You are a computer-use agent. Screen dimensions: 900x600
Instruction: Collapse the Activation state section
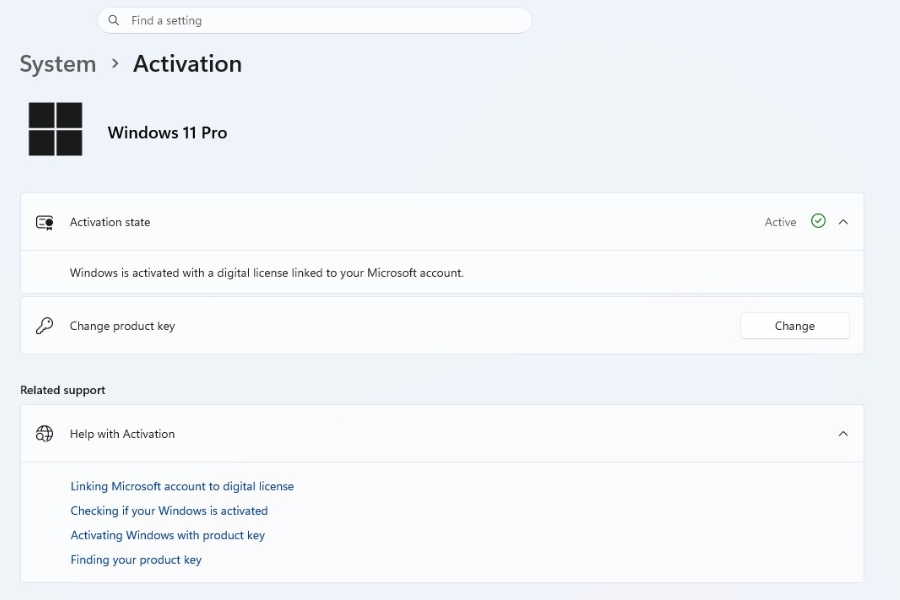click(843, 222)
